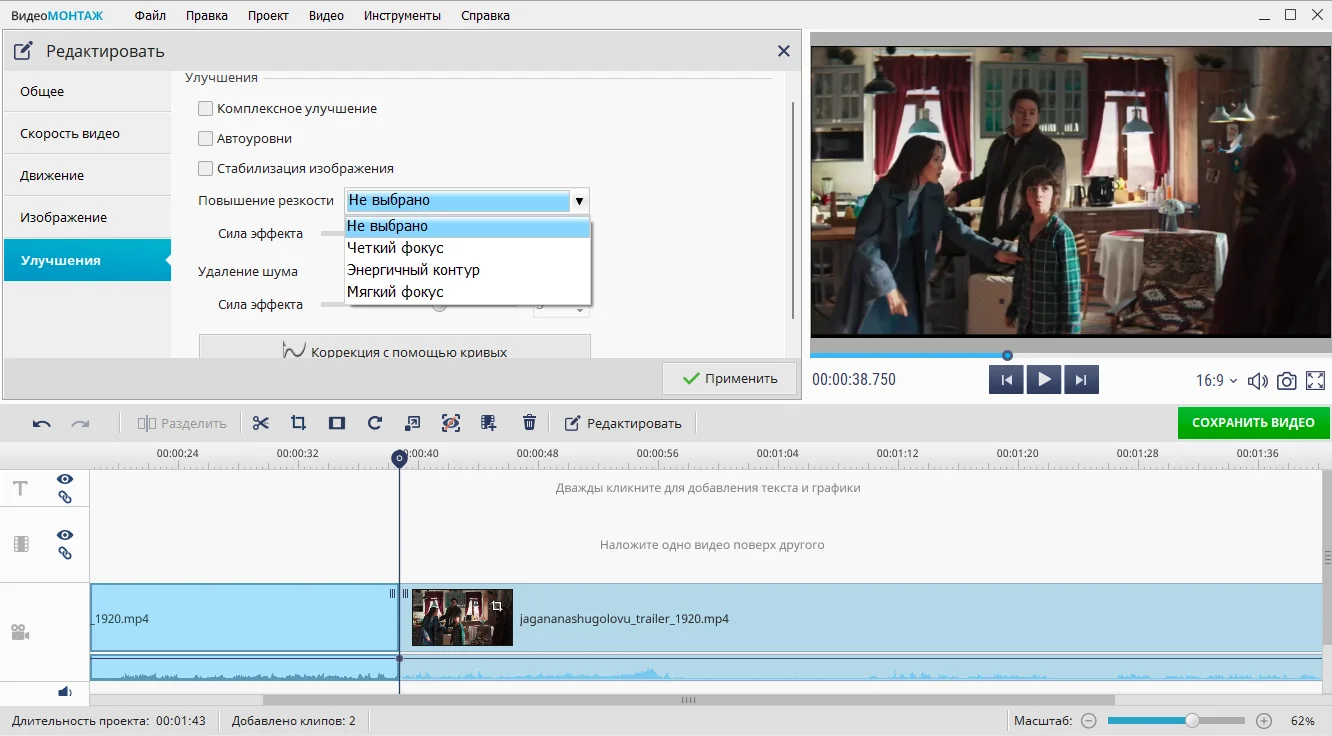The image size is (1332, 736).
Task: Open the 16:9 aspect ratio dropdown
Action: [1216, 381]
